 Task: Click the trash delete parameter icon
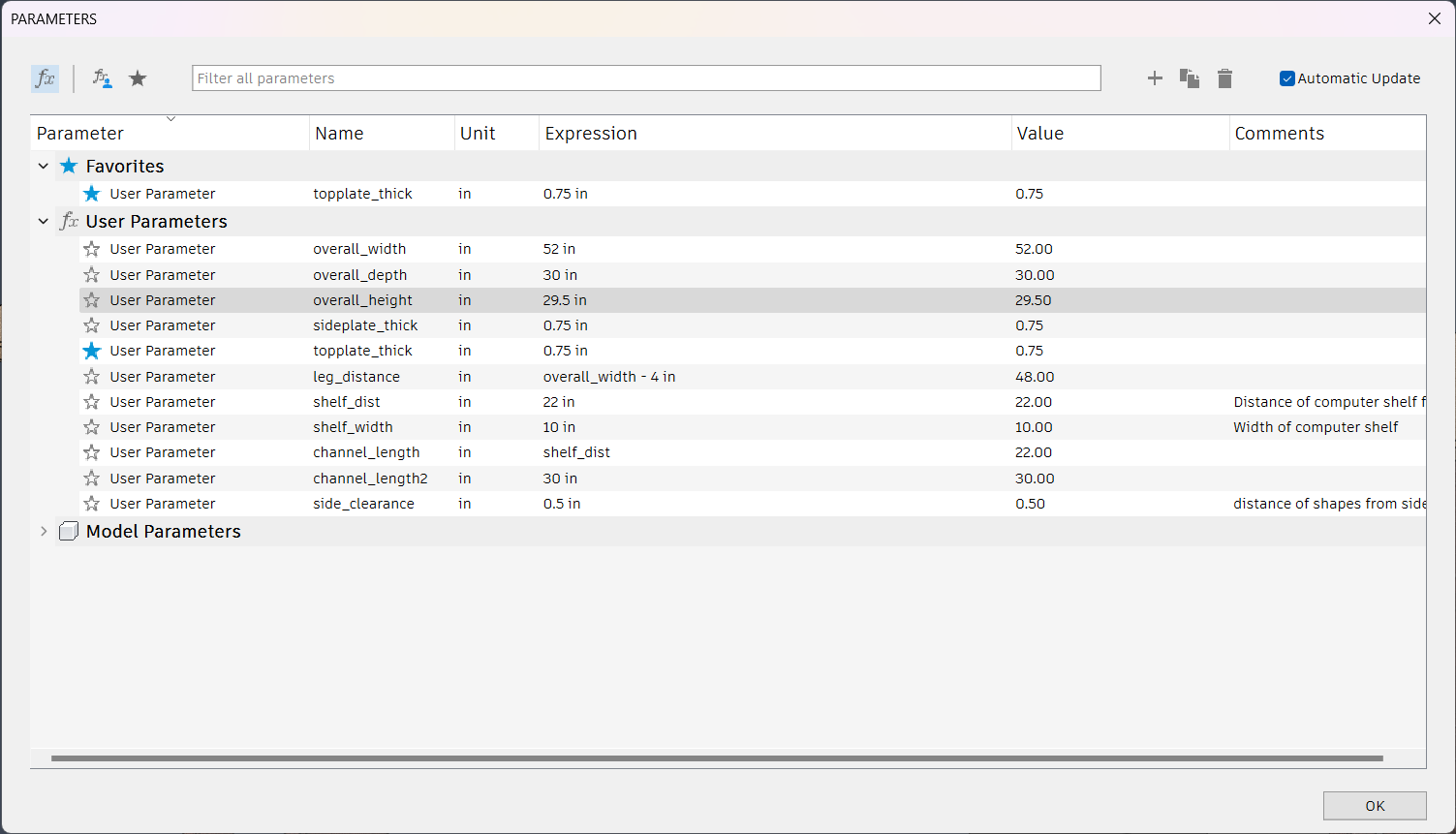pos(1224,78)
